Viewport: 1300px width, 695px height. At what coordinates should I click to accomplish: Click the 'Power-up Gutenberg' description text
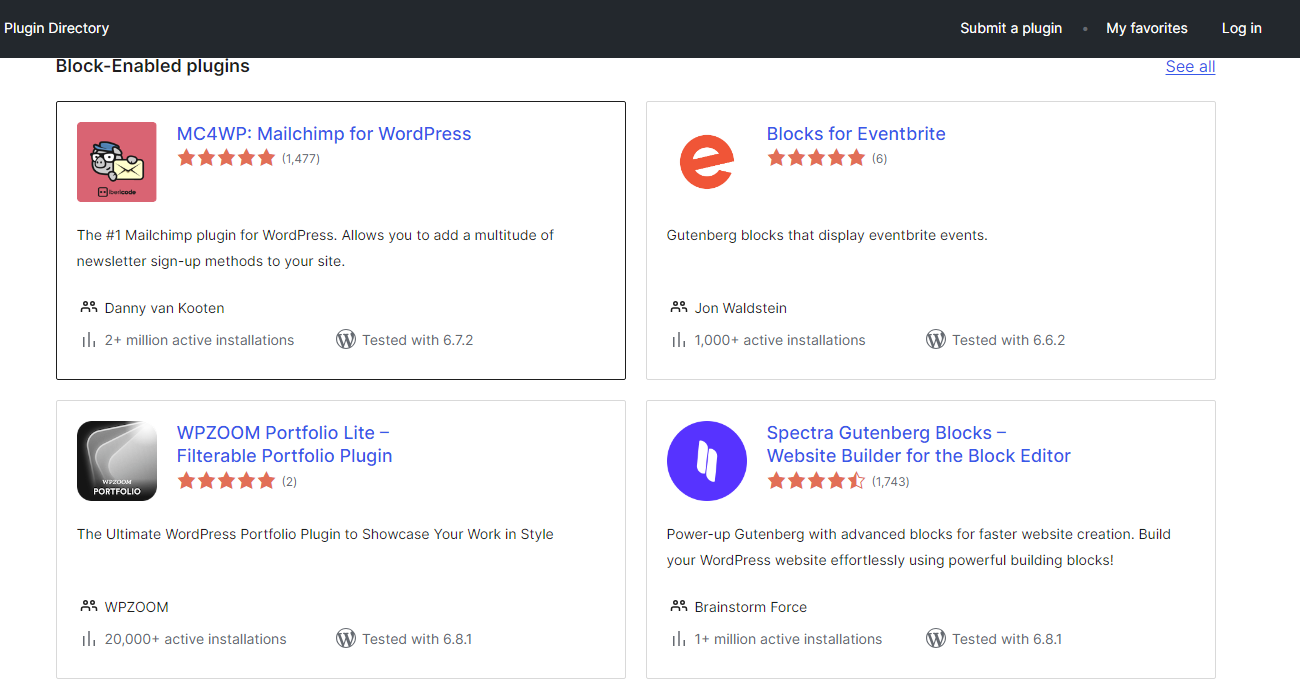(x=919, y=547)
